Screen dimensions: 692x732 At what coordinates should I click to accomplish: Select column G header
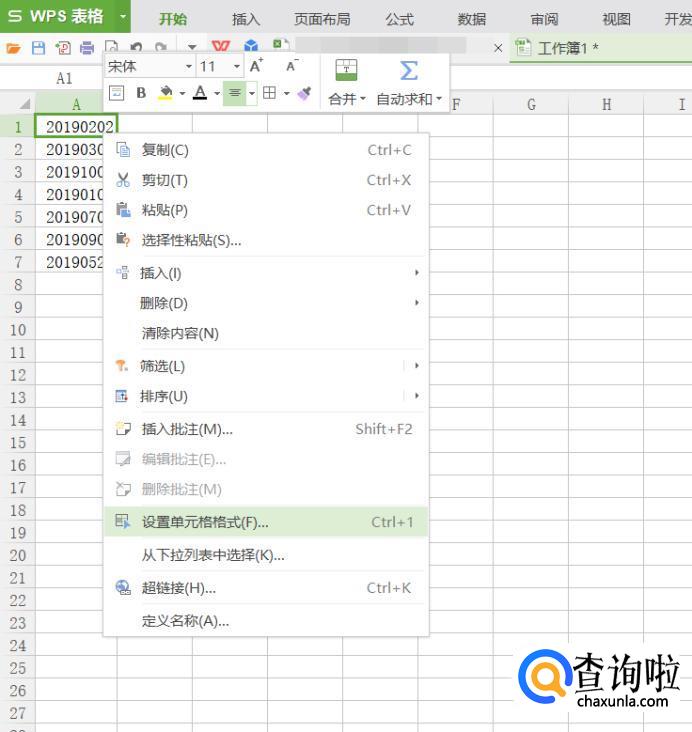click(x=531, y=104)
